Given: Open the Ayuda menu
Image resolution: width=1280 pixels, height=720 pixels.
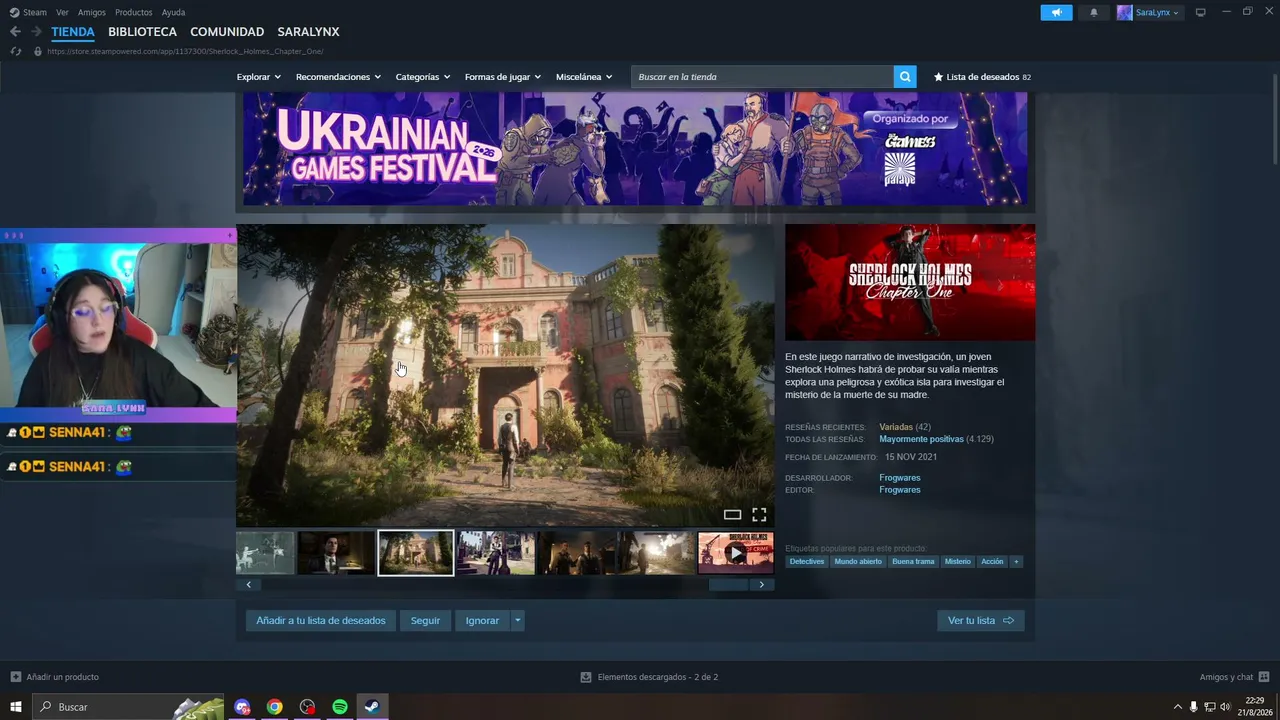Looking at the screenshot, I should pos(173,12).
